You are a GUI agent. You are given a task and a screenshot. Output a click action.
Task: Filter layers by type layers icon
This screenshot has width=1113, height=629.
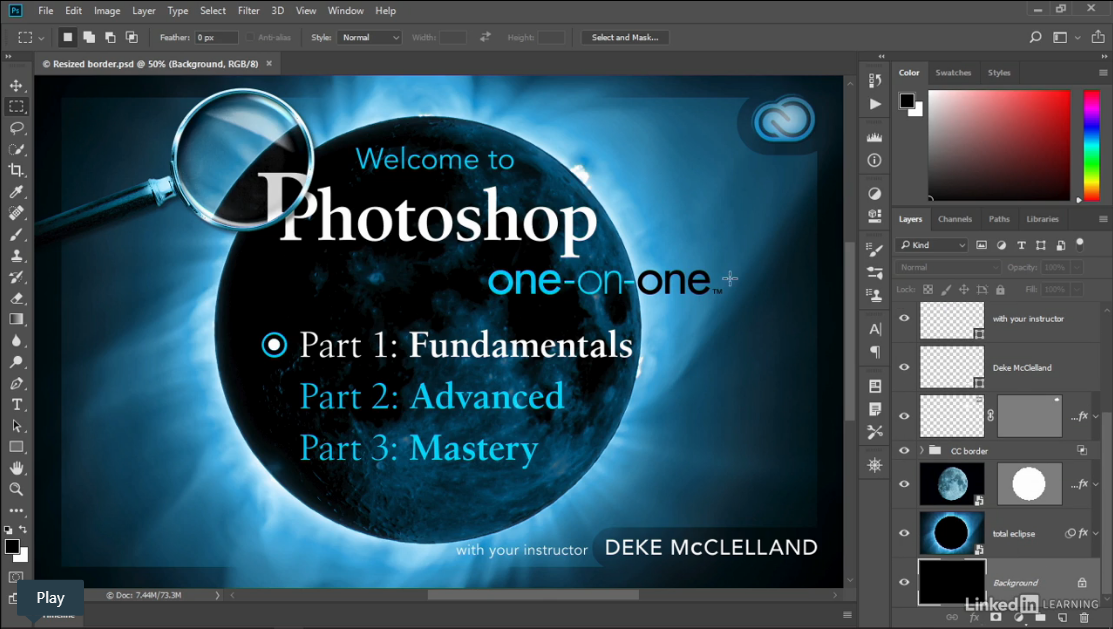click(1021, 245)
